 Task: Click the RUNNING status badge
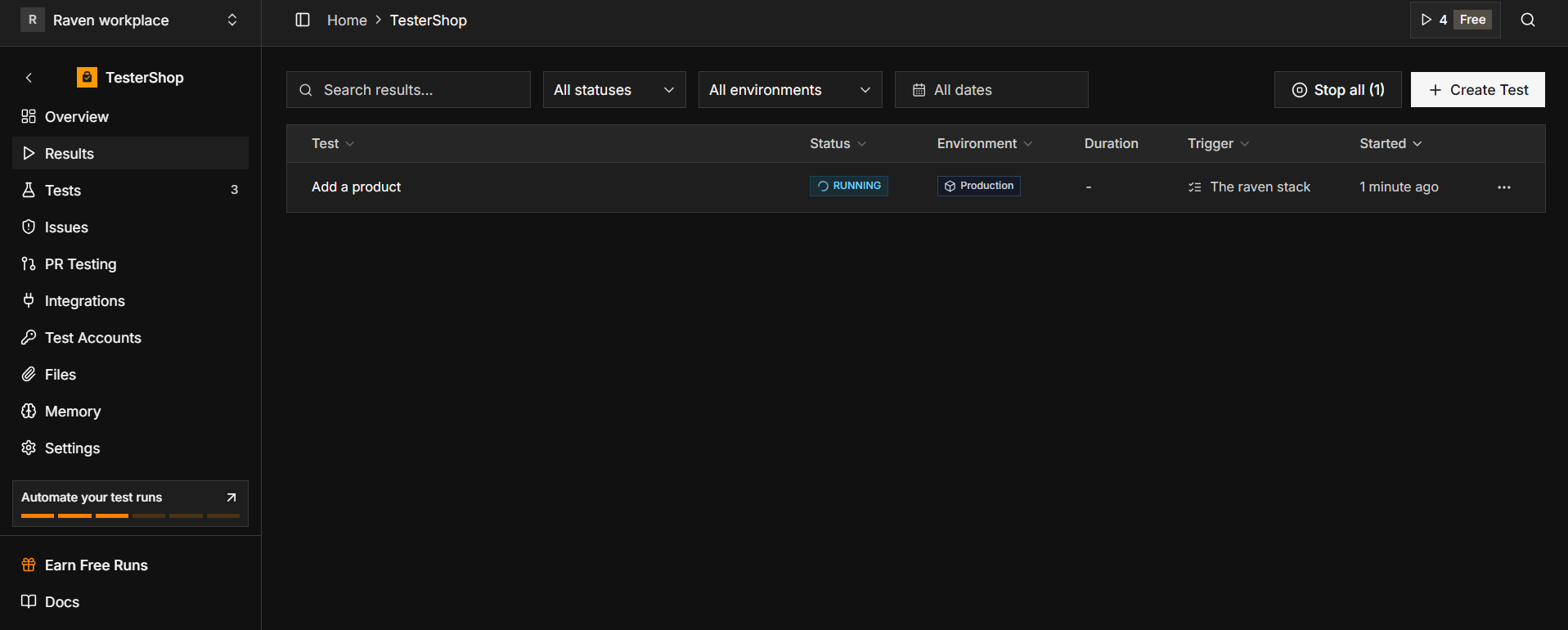tap(848, 187)
